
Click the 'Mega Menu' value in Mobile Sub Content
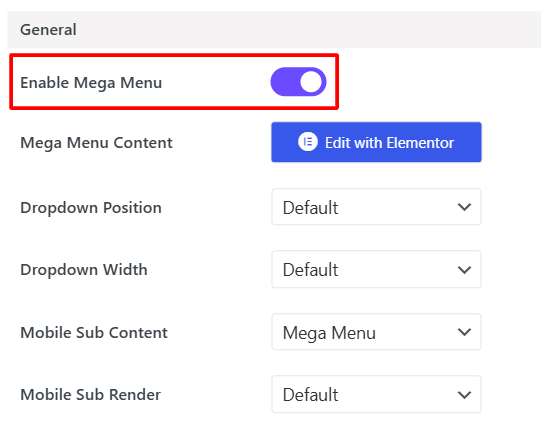coord(329,333)
